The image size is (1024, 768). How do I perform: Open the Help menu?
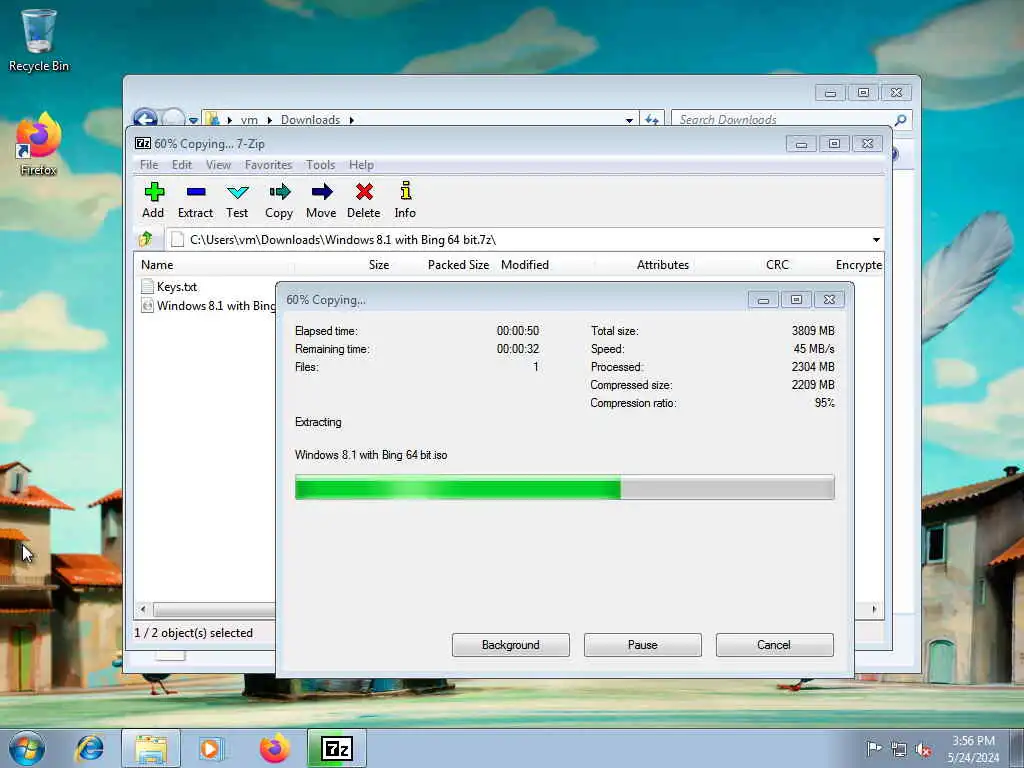361,165
